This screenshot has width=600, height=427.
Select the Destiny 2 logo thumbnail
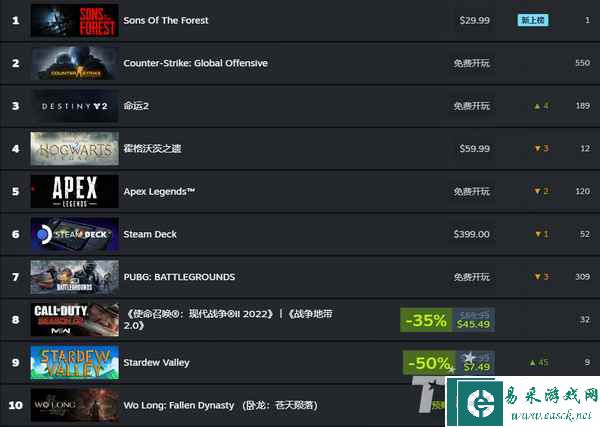pos(75,106)
